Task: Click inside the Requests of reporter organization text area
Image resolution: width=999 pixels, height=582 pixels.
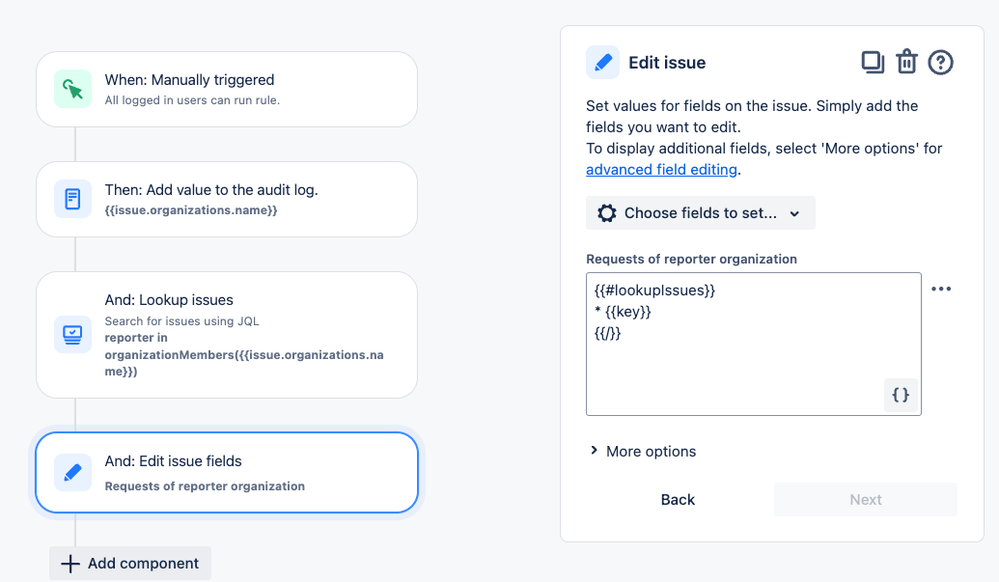Action: pyautogui.click(x=754, y=344)
